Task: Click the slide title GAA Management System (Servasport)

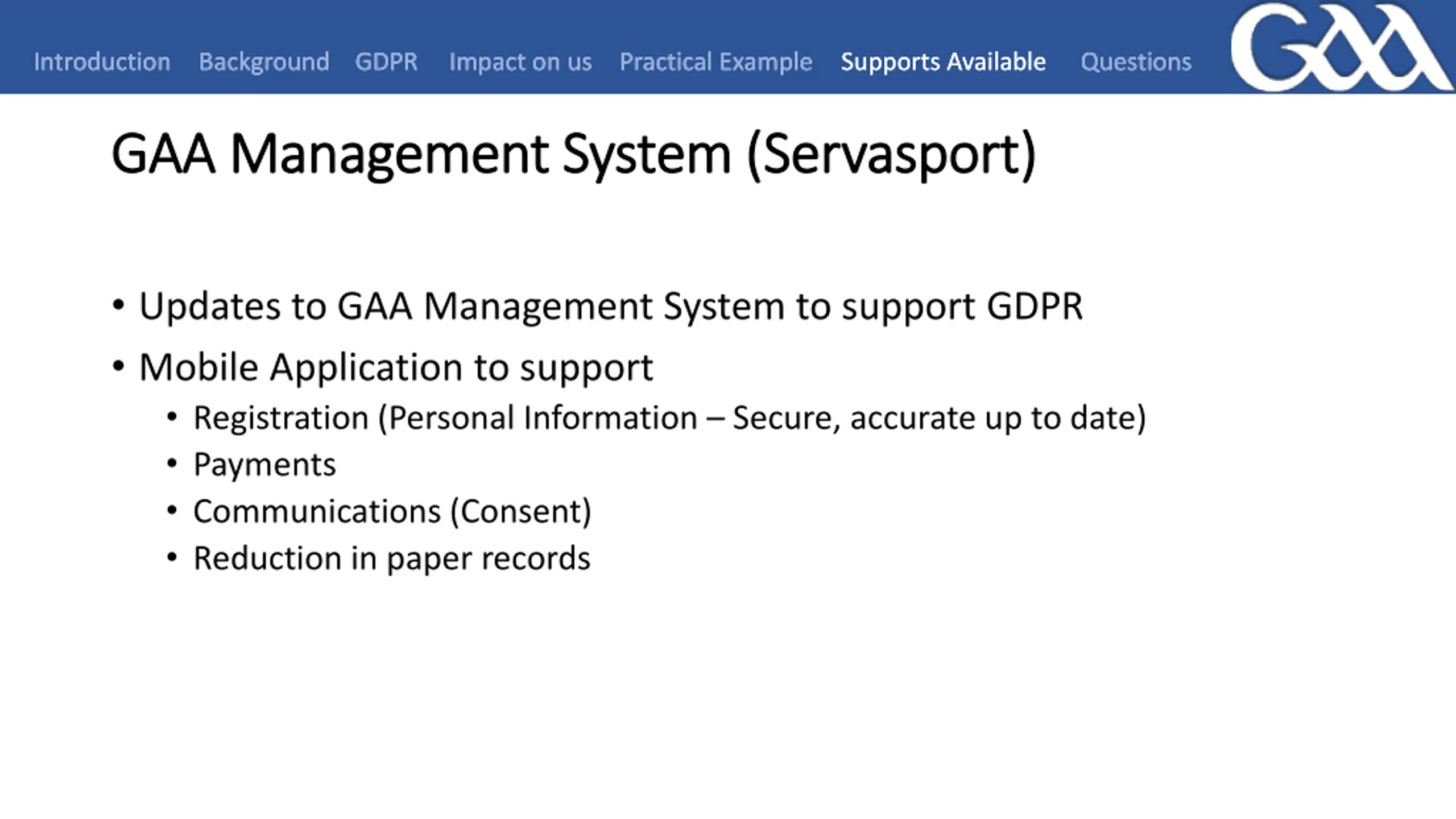Action: coord(574,155)
